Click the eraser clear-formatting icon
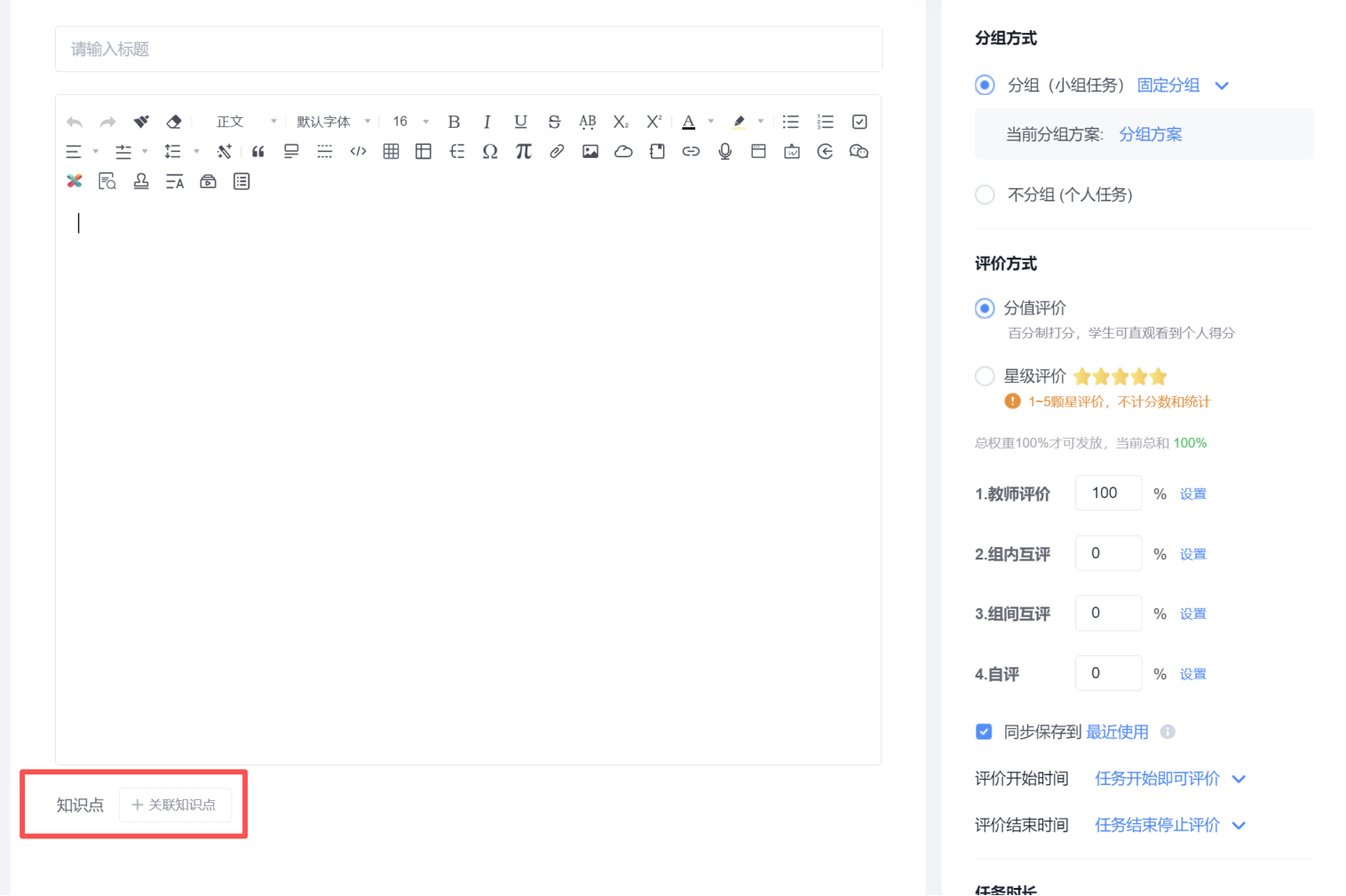Viewport: 1346px width, 896px height. [174, 122]
